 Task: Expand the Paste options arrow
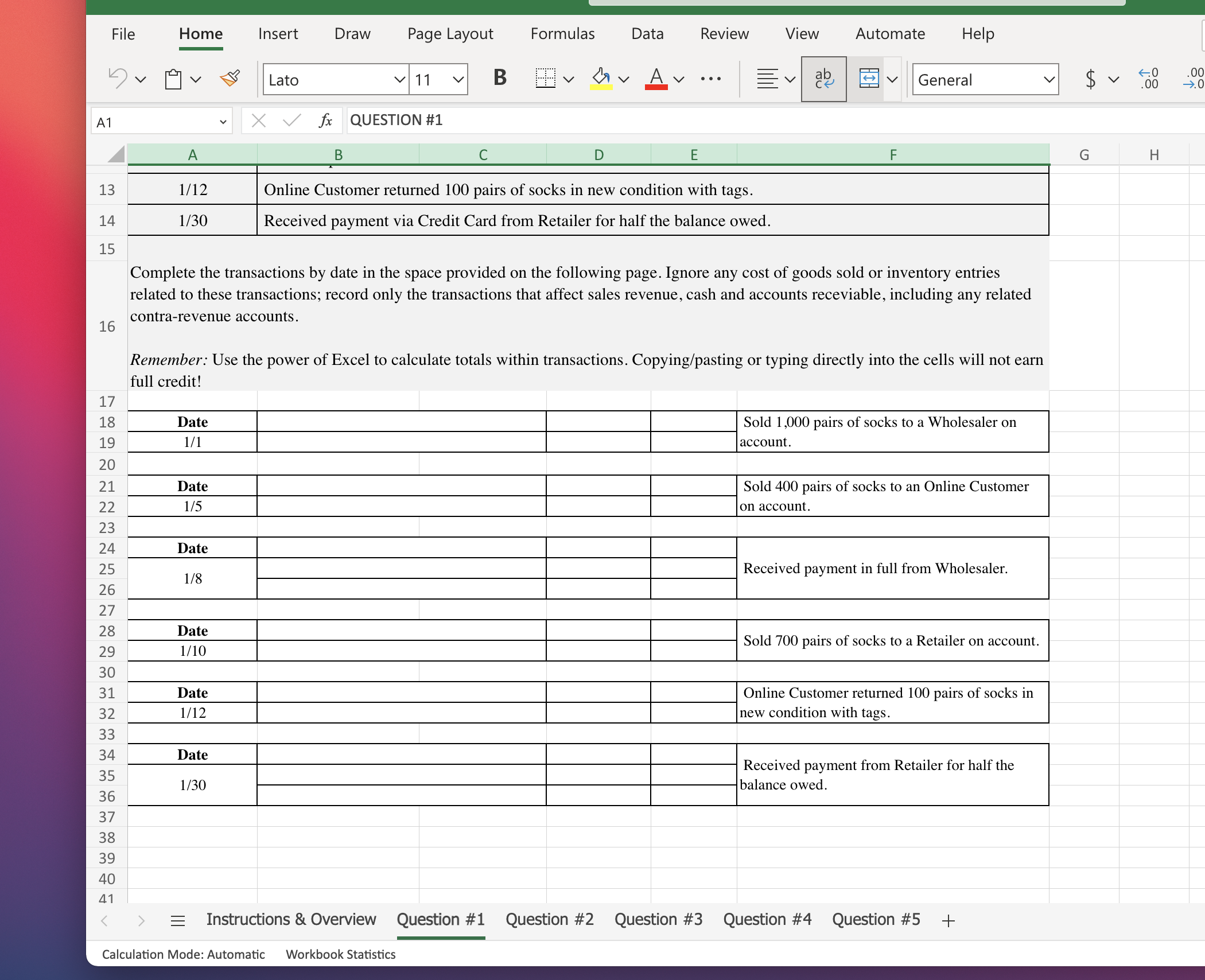click(196, 80)
